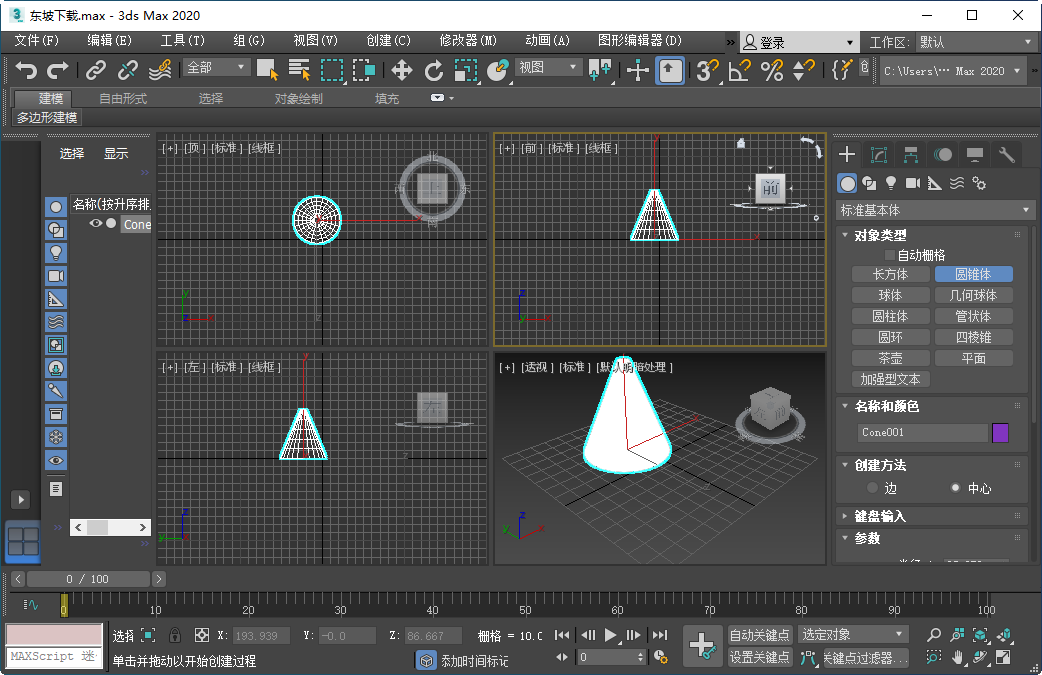Click the Cone001 name input field

point(924,432)
